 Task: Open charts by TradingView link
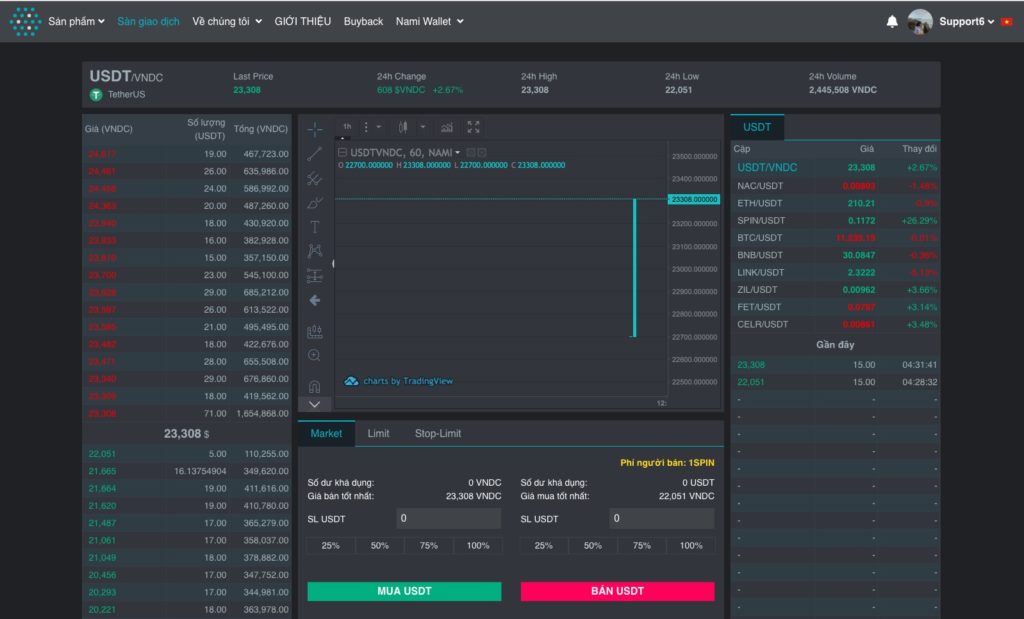point(408,381)
